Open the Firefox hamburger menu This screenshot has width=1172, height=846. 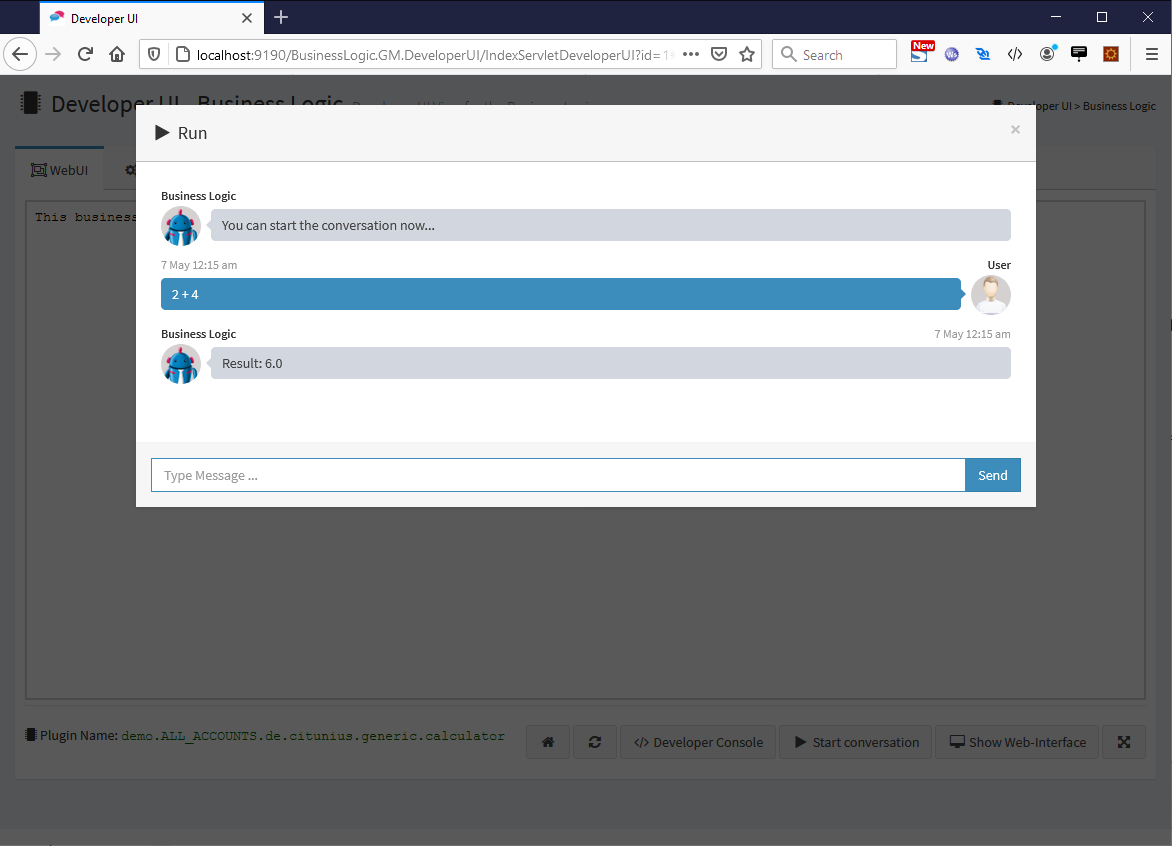[x=1151, y=54]
